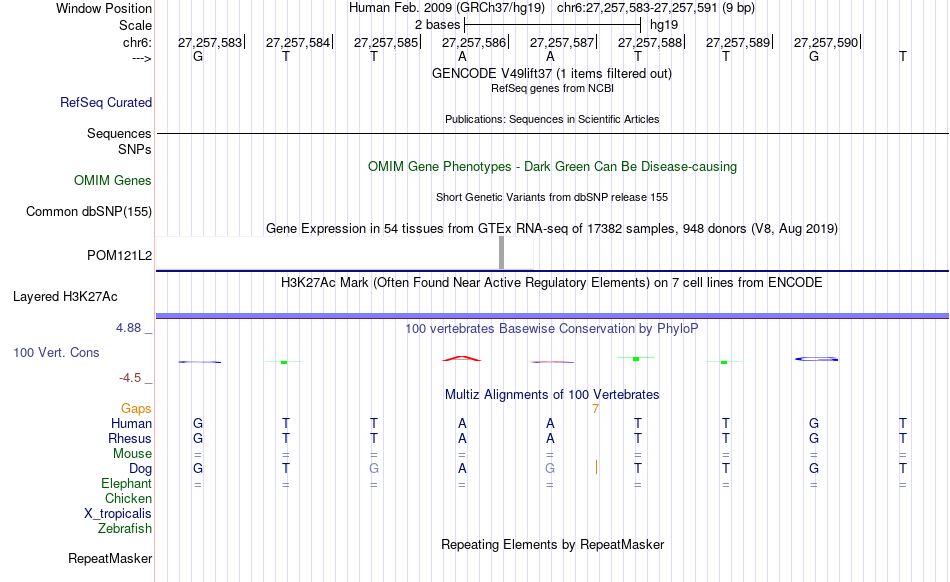This screenshot has height=582, width=950.
Task: Click the Mouse species label
Action: click(x=133, y=454)
